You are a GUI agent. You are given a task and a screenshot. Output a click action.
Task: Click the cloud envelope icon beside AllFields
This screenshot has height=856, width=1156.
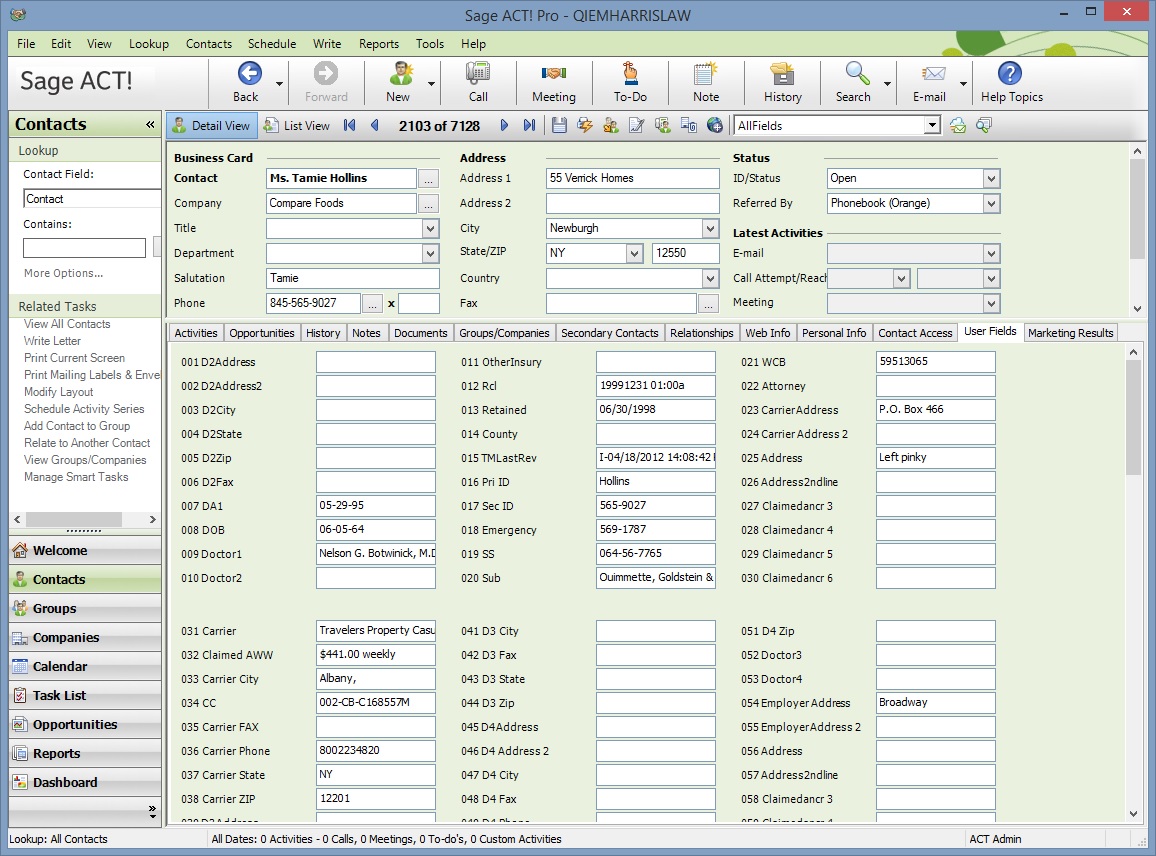tap(958, 125)
